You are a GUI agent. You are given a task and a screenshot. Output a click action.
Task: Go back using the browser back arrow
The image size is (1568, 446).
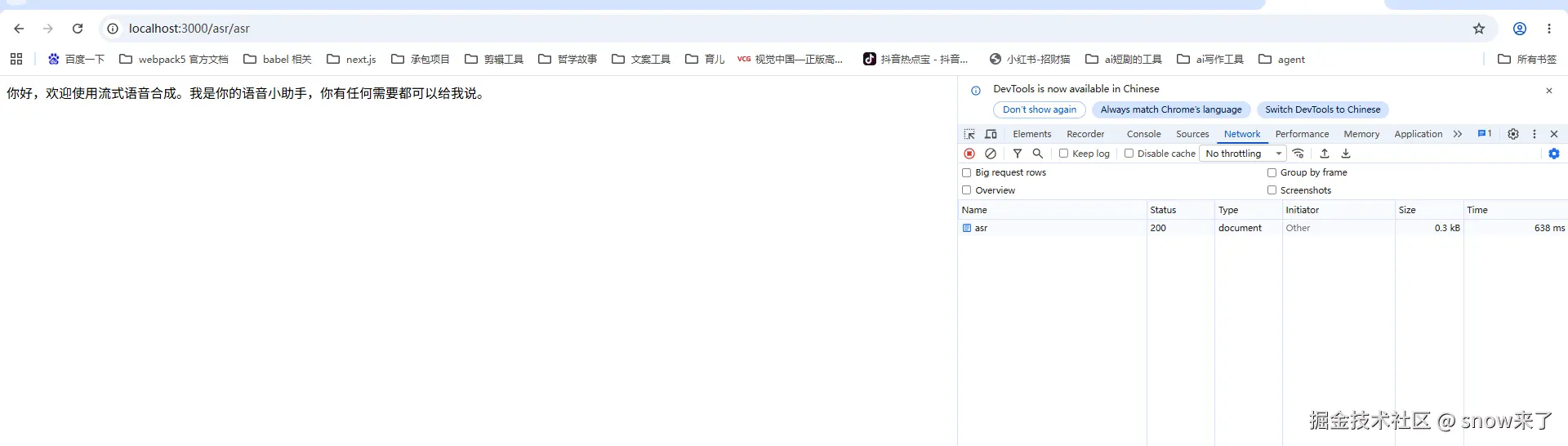[19, 29]
